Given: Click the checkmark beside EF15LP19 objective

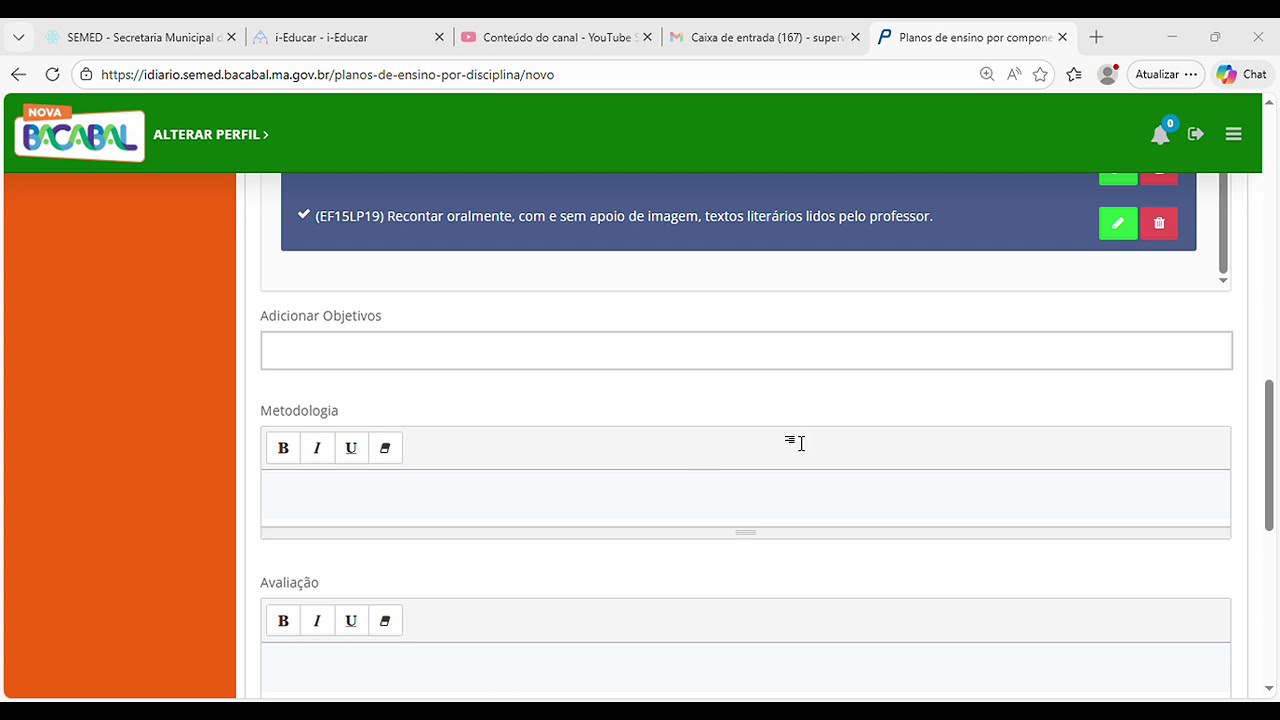Looking at the screenshot, I should (304, 214).
